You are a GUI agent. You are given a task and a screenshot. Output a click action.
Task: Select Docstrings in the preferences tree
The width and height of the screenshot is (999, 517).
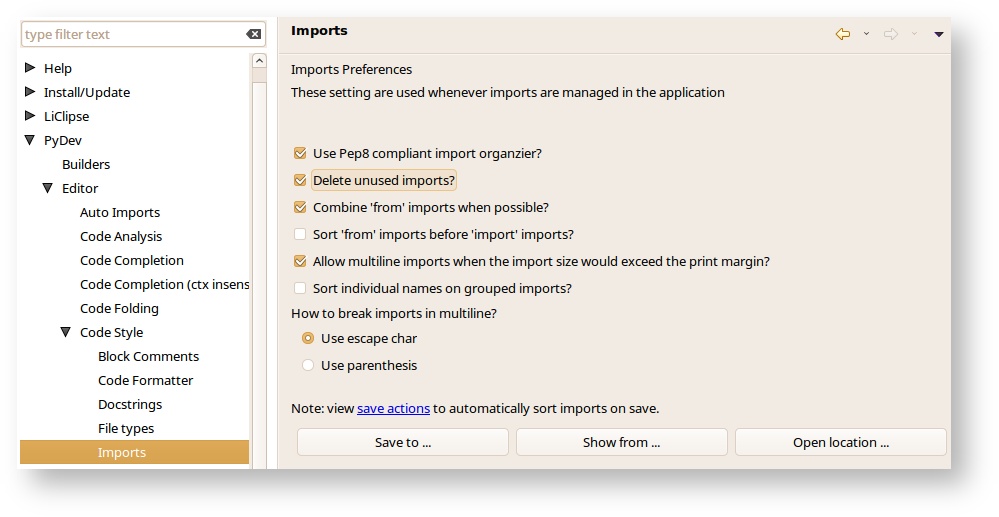(130, 405)
